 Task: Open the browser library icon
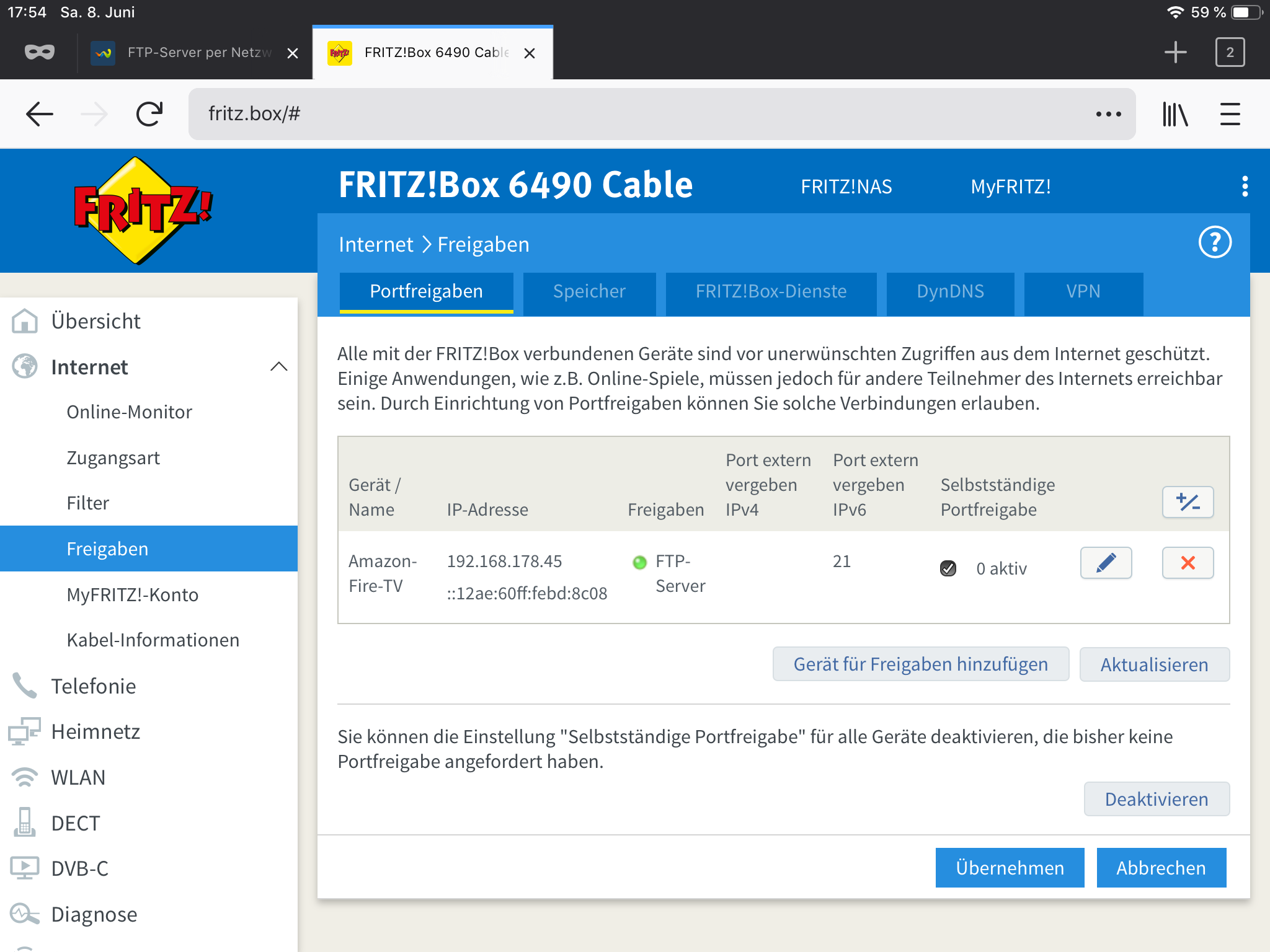click(x=1175, y=114)
